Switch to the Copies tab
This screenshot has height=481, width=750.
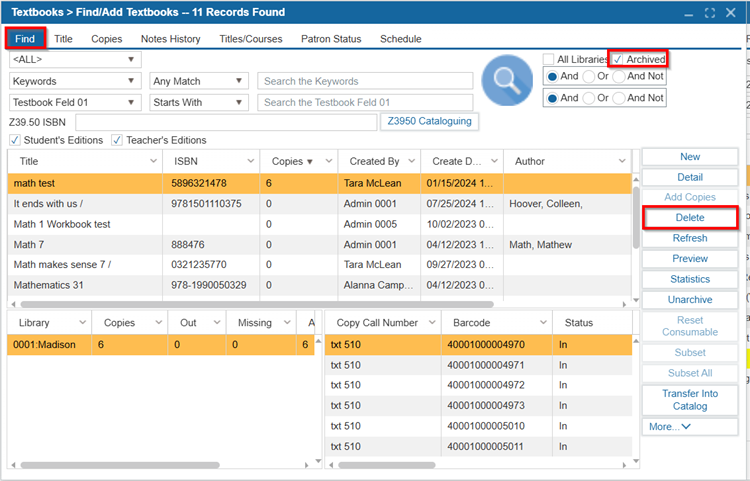coord(107,39)
